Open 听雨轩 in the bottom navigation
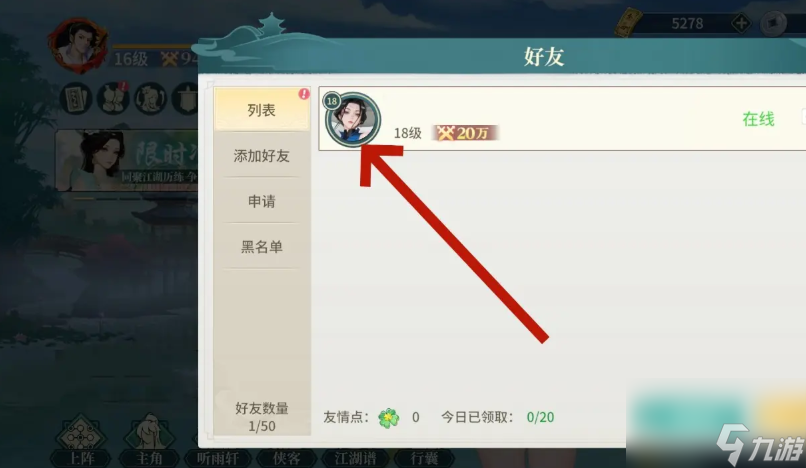The height and width of the screenshot is (468, 806). tap(218, 458)
